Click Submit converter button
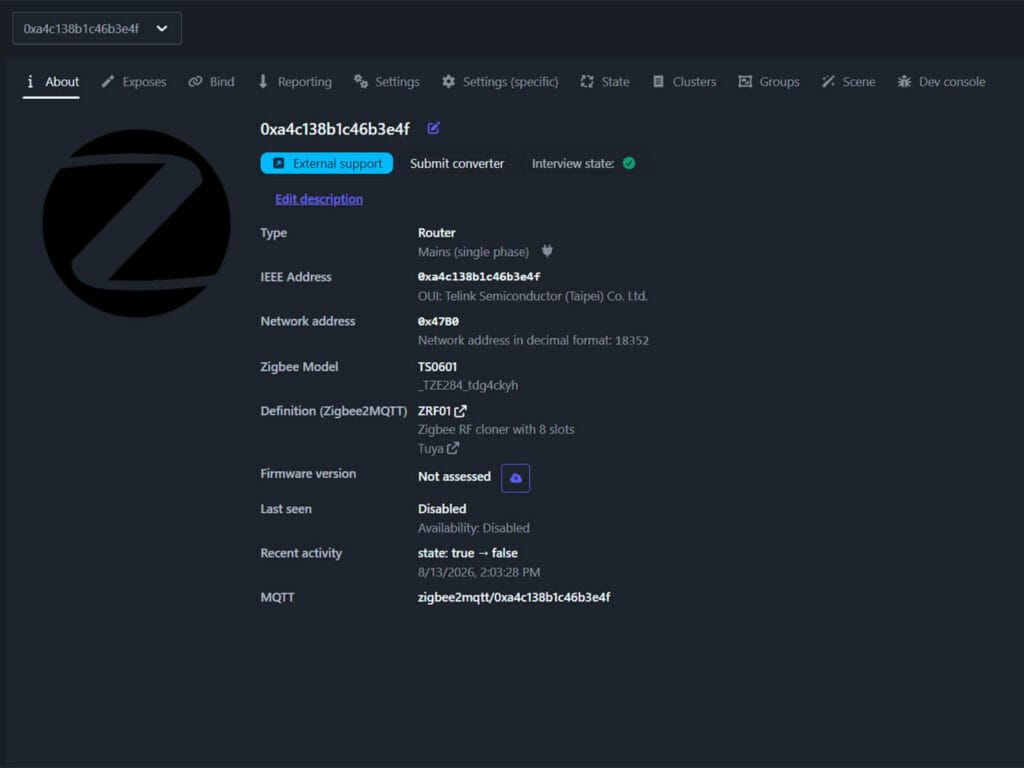 tap(457, 163)
